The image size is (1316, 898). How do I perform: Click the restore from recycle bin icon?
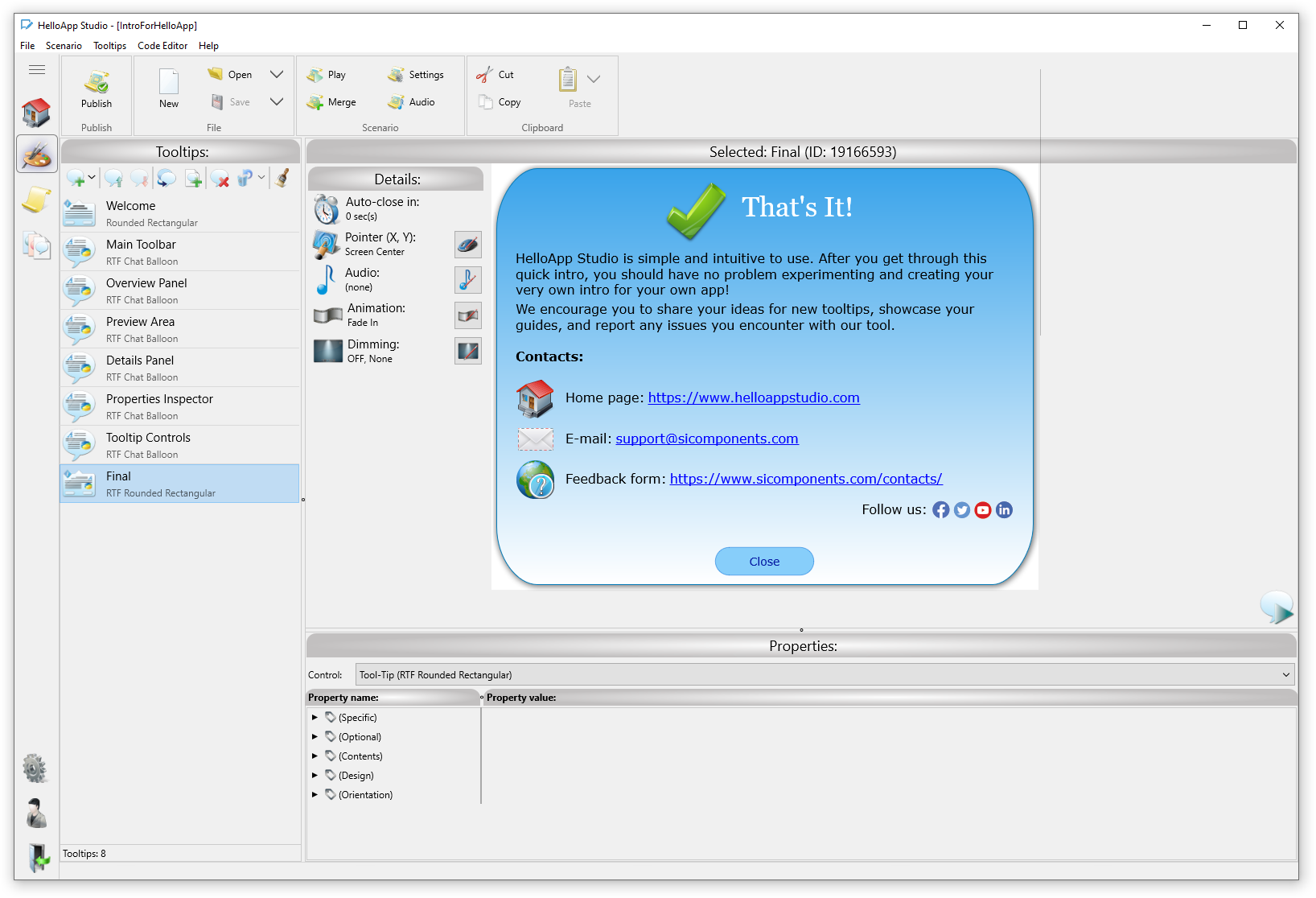pyautogui.click(x=245, y=178)
